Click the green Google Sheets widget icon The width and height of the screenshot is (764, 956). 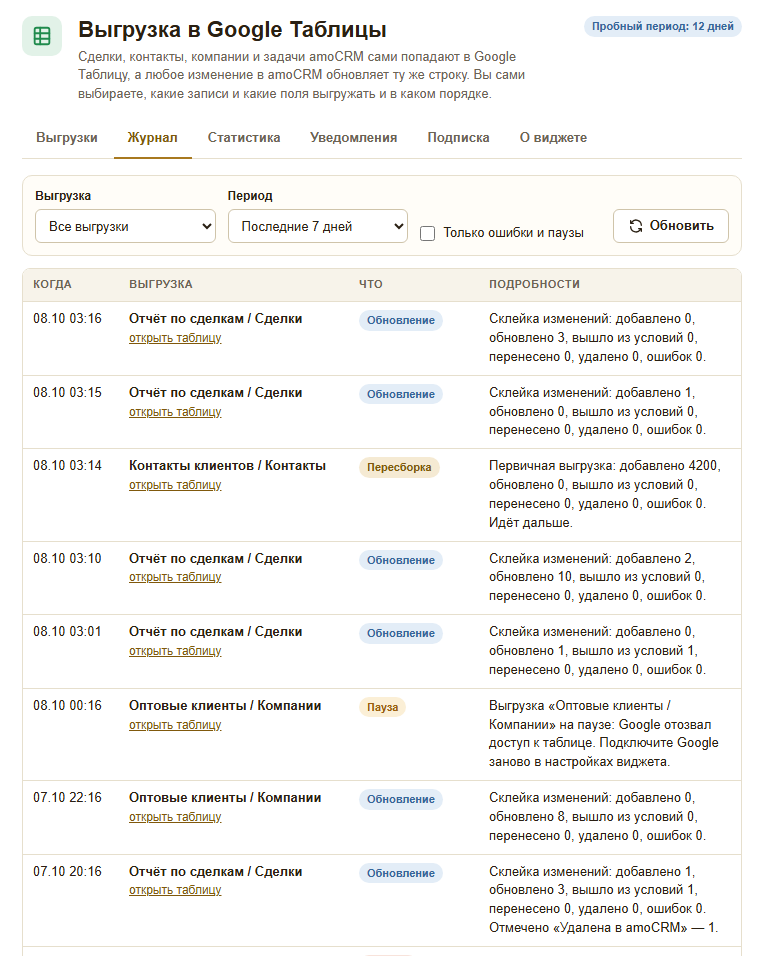coord(42,36)
